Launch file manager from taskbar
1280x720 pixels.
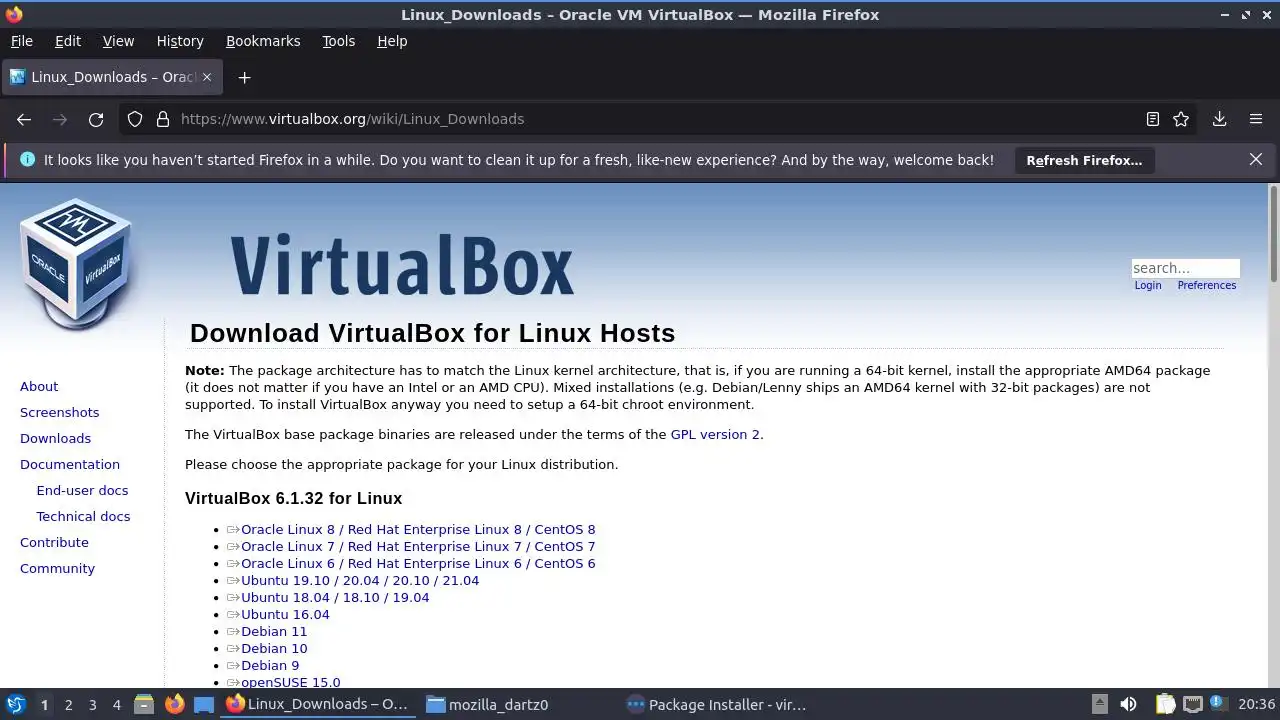143,704
